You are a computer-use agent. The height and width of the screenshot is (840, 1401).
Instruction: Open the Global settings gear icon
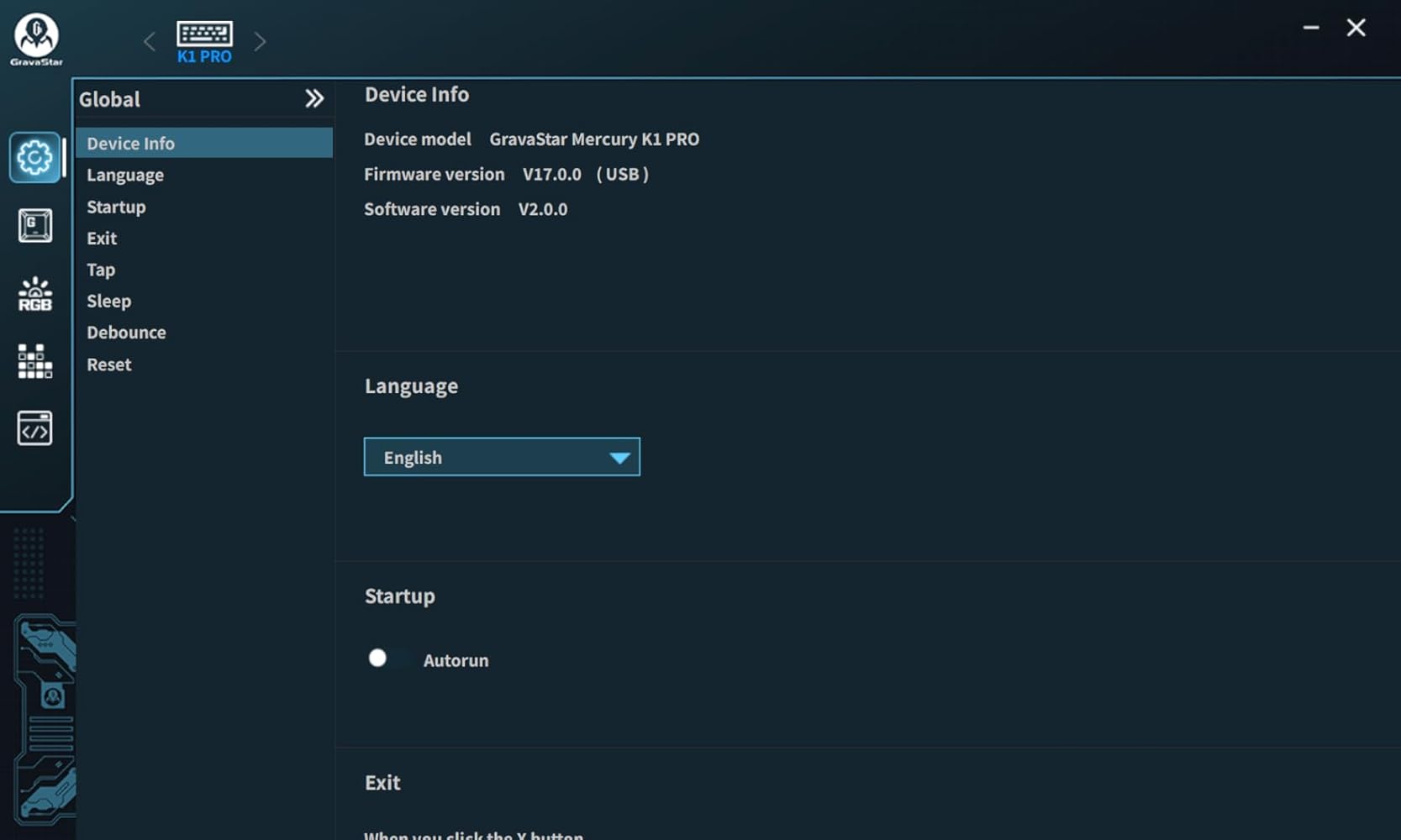(34, 158)
